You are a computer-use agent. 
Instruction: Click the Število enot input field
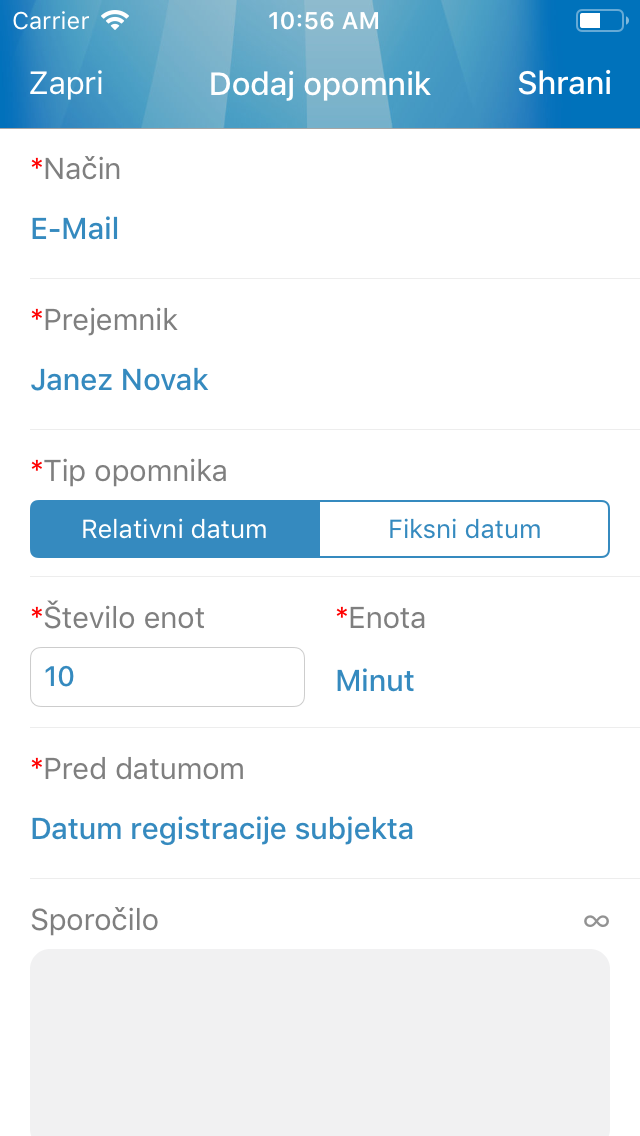[167, 677]
